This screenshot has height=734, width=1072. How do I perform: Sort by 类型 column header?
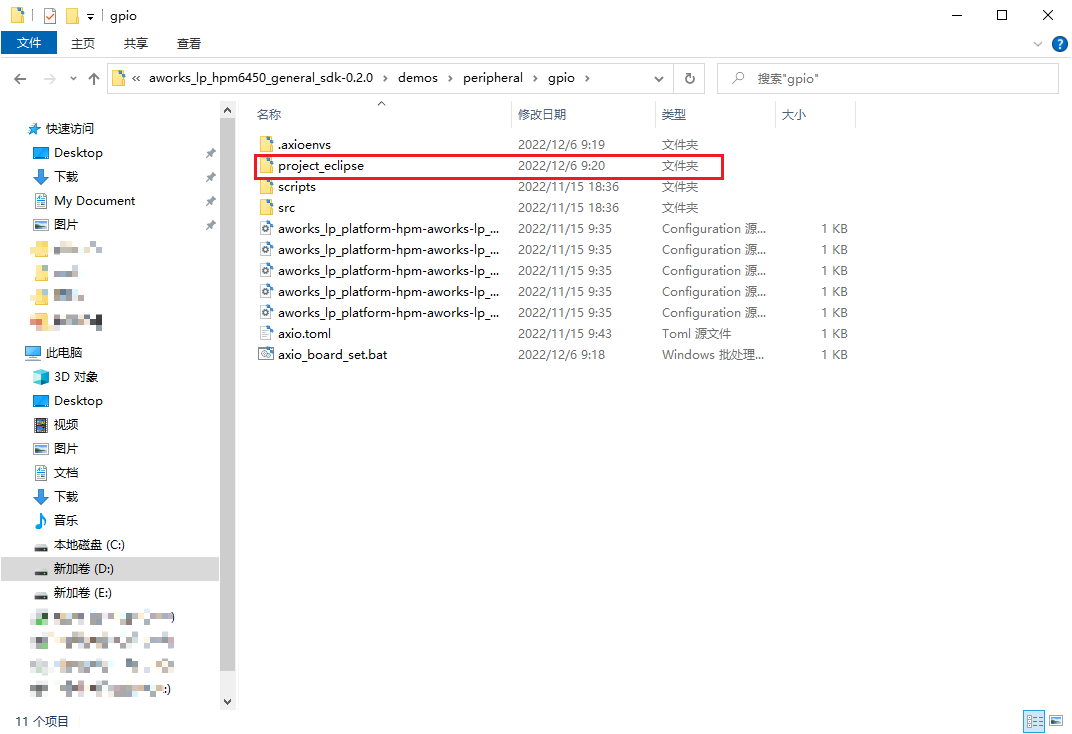[673, 115]
